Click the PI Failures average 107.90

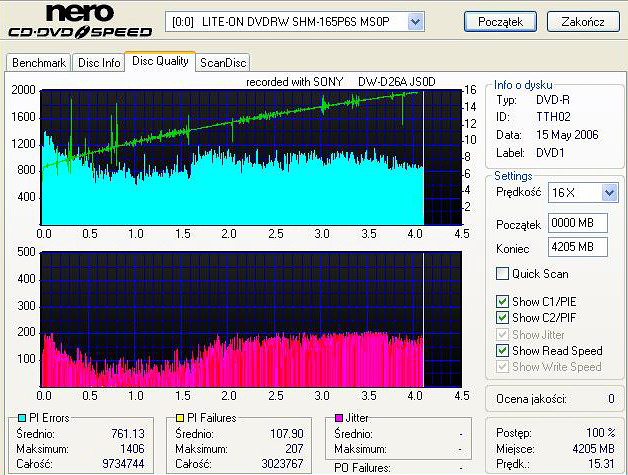(287, 434)
